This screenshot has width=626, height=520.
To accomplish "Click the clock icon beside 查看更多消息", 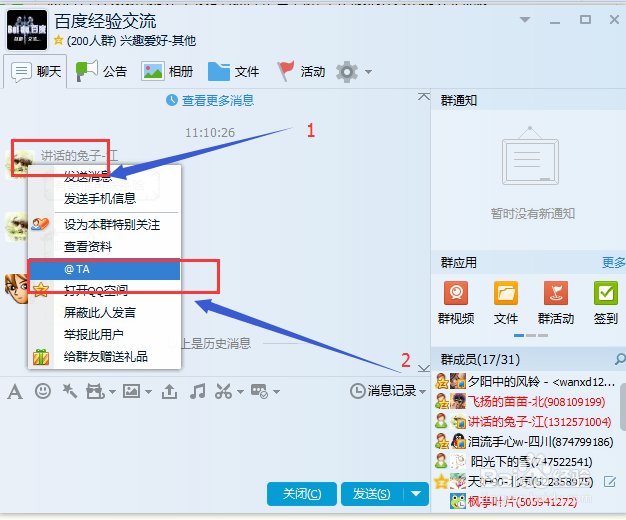I will [172, 100].
